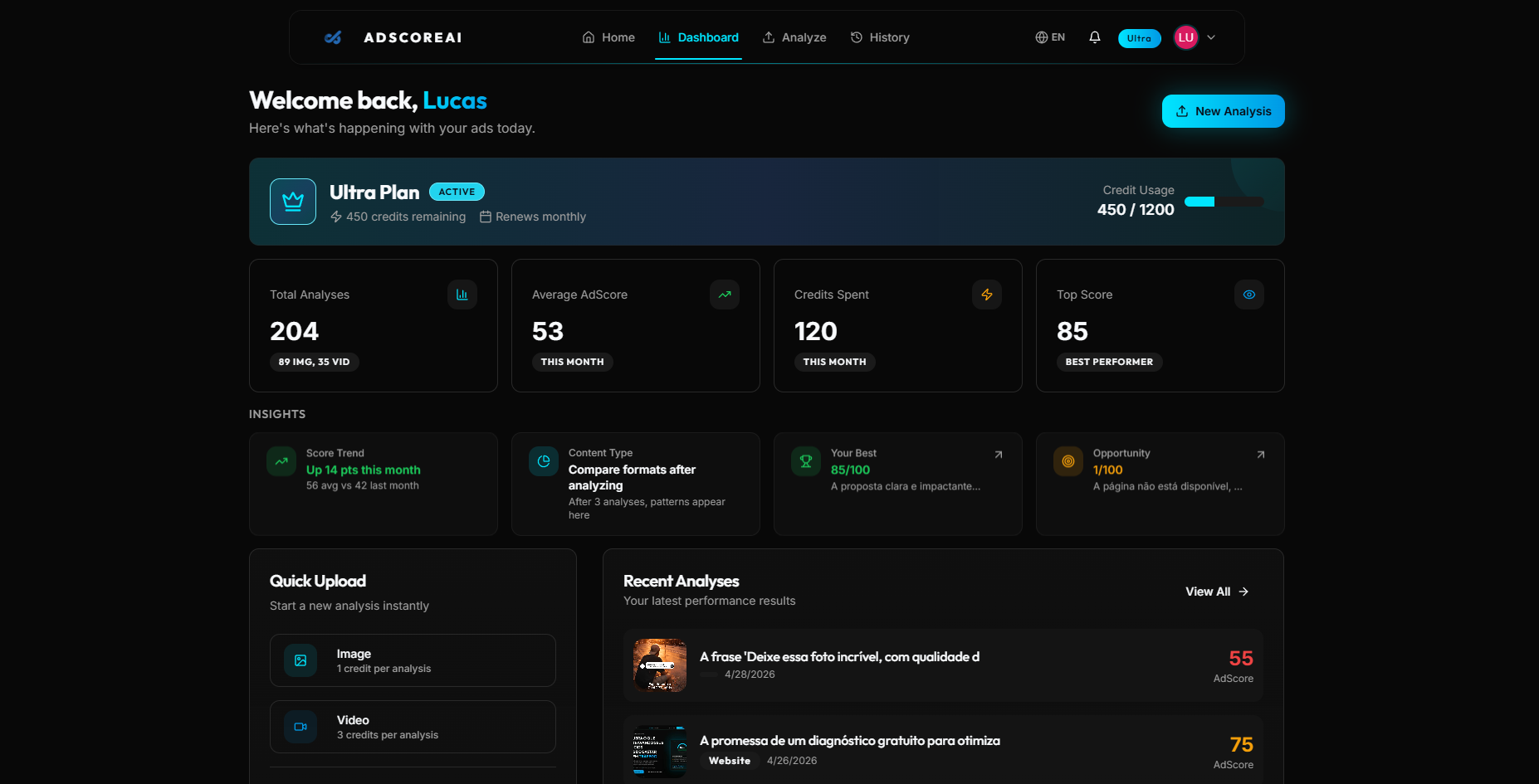
Task: Open the History section
Action: coord(879,37)
